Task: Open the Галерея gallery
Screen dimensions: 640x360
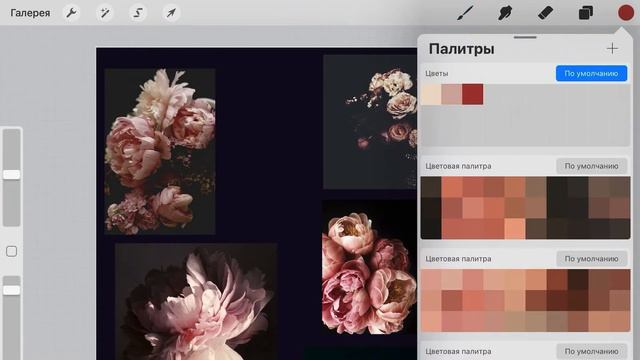Action: pyautogui.click(x=30, y=13)
